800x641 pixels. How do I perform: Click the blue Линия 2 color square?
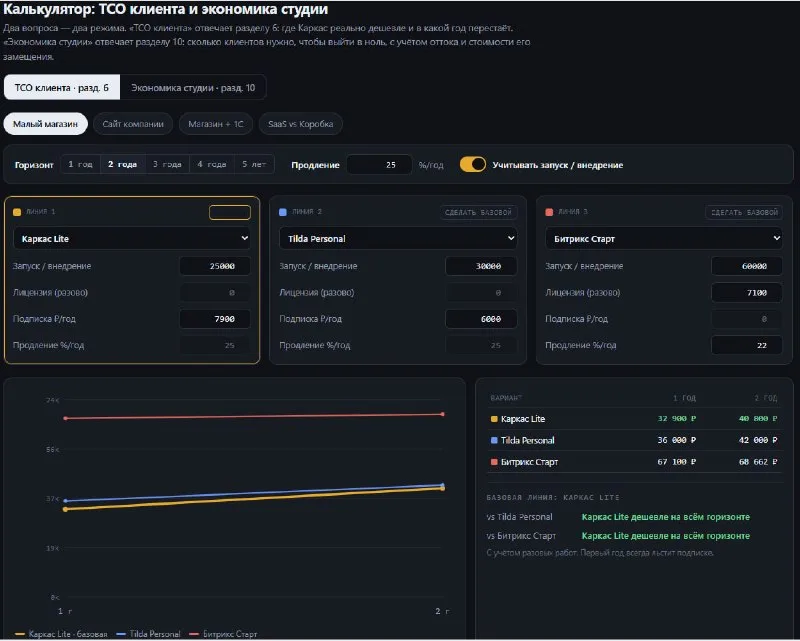pyautogui.click(x=283, y=212)
